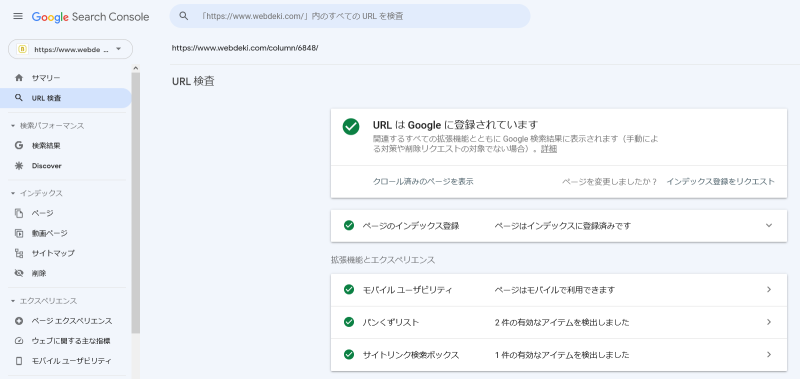Click the crossed-eye icon beside 削除

click(19, 273)
